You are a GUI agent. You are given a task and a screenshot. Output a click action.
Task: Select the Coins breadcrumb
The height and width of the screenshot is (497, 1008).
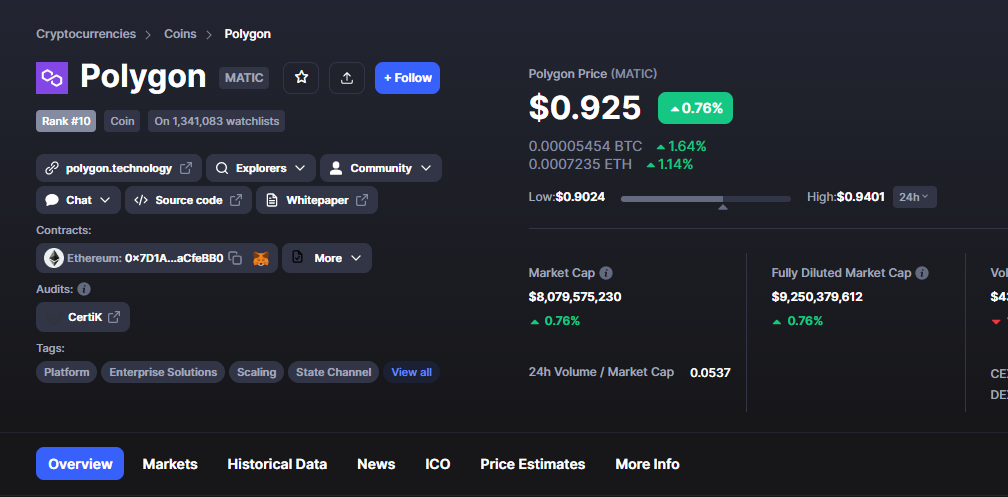point(180,34)
